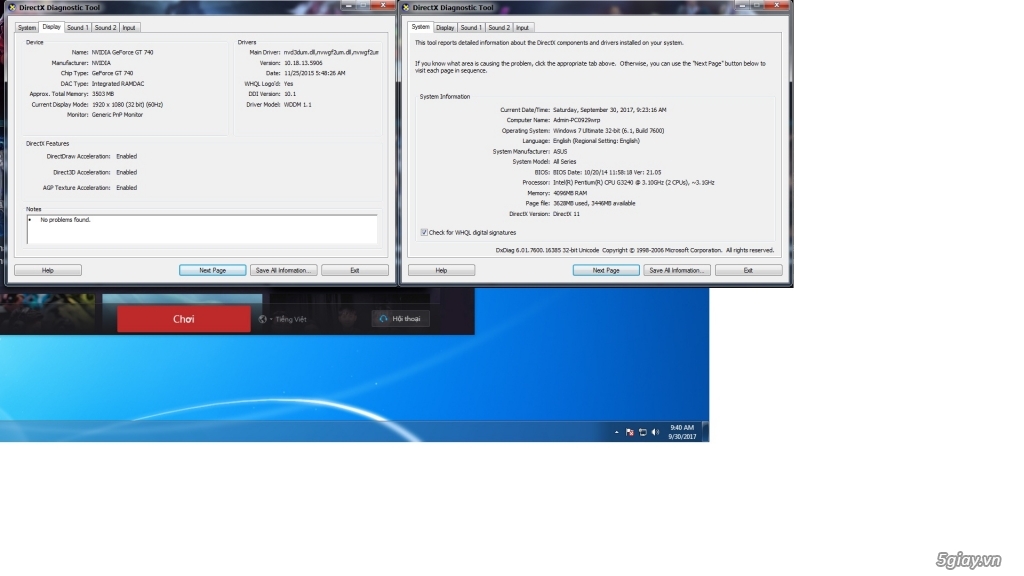Click the 'Generic PnP Monitor' value
Image resolution: width=1024 pixels, height=576 pixels.
point(117,115)
